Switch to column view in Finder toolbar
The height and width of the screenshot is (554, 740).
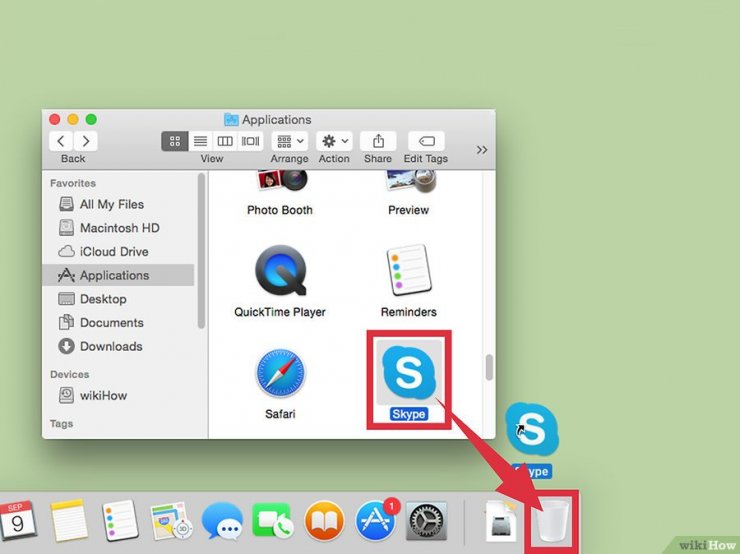coord(225,142)
